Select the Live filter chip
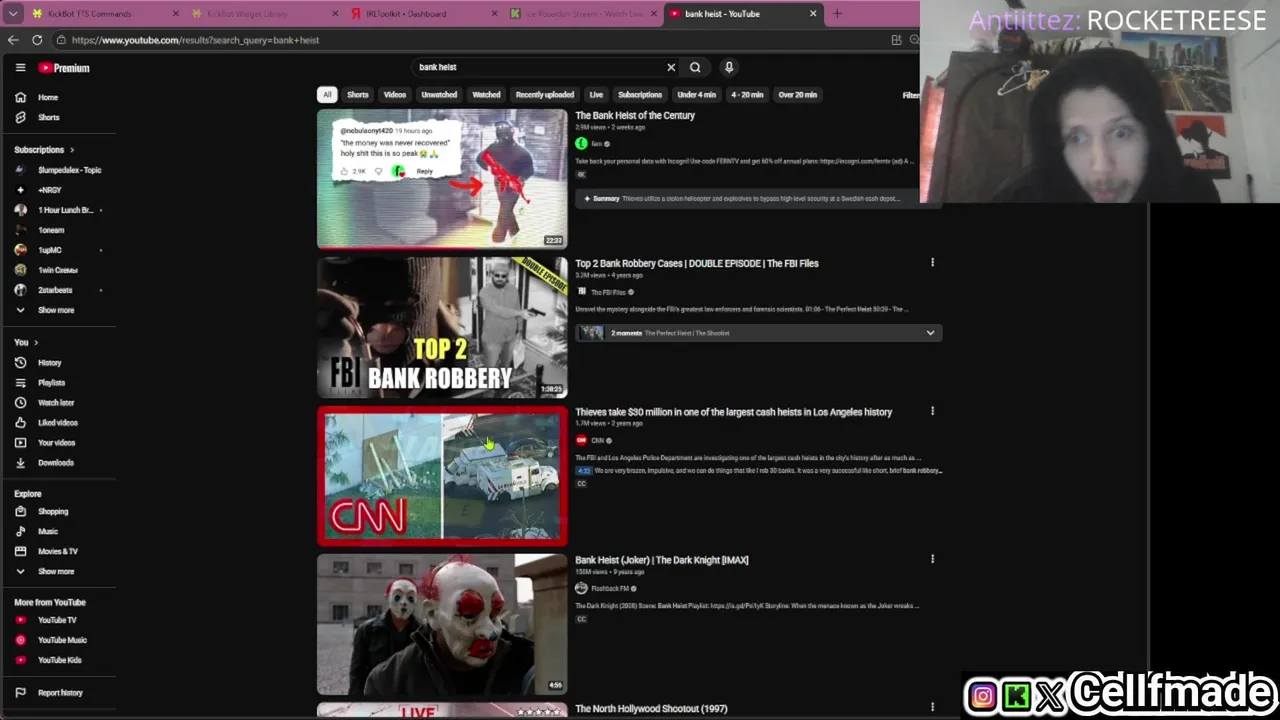Image resolution: width=1280 pixels, height=720 pixels. click(x=596, y=94)
